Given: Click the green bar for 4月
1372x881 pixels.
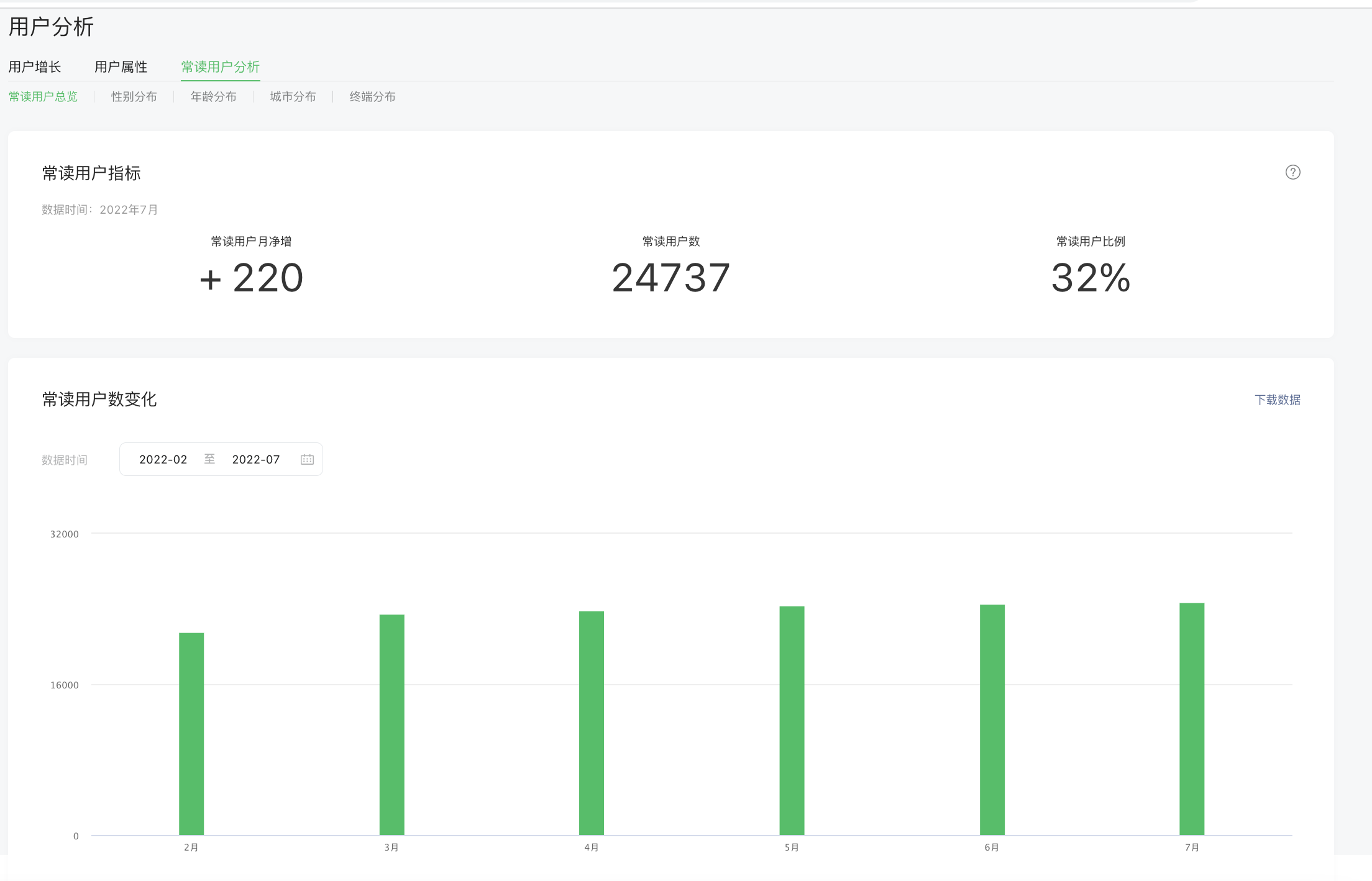Looking at the screenshot, I should [592, 723].
